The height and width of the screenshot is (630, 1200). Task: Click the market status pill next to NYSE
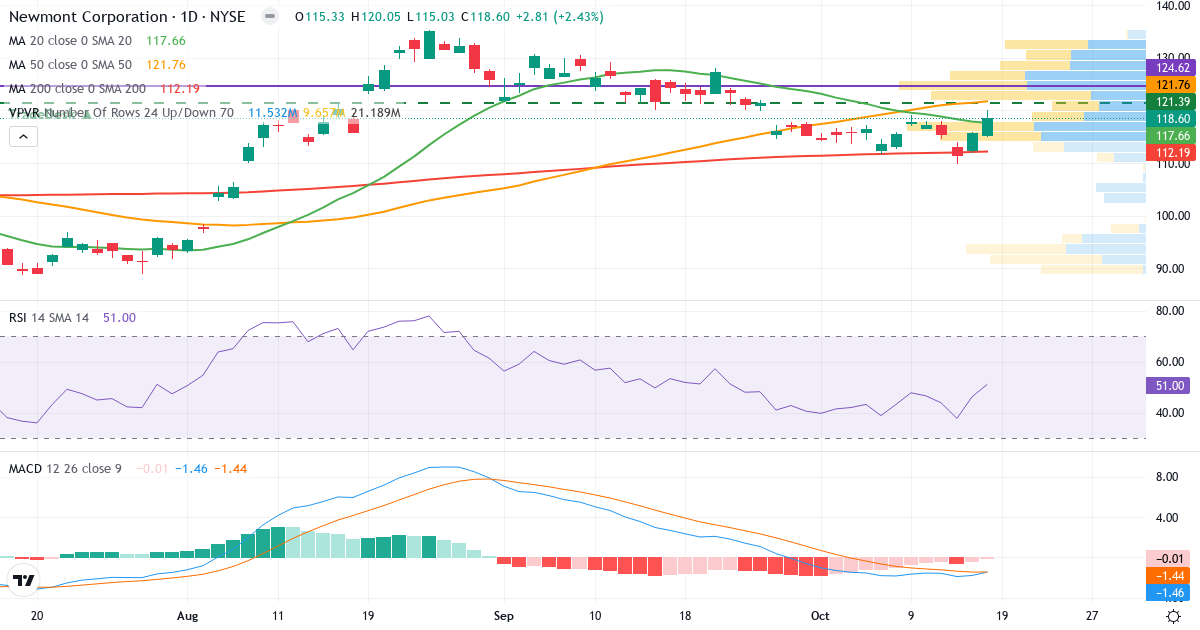tap(268, 17)
